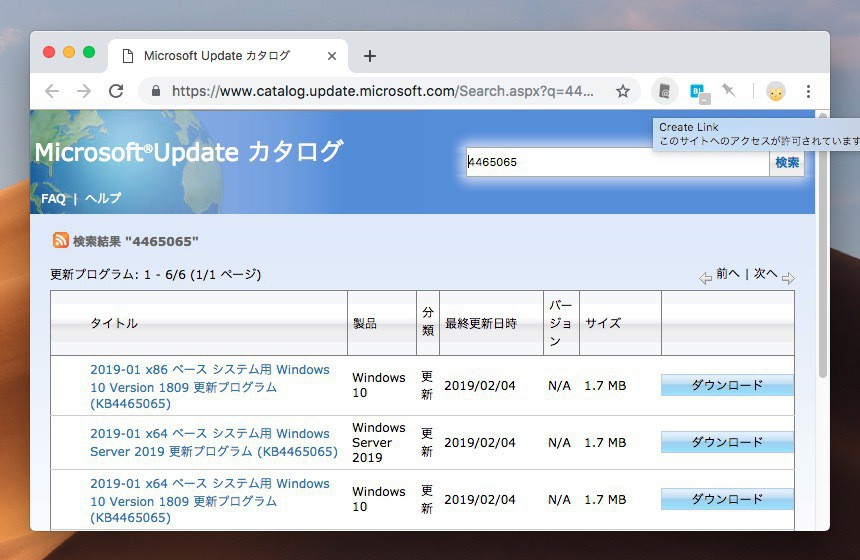This screenshot has width=860, height=560.
Task: Click the 更新プログラム: 1 - 6/6 count text
Action: point(155,274)
